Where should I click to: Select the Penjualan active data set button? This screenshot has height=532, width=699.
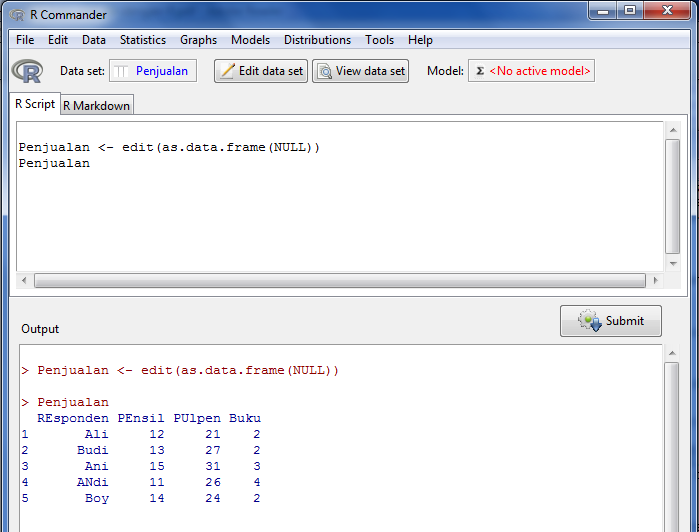(153, 71)
